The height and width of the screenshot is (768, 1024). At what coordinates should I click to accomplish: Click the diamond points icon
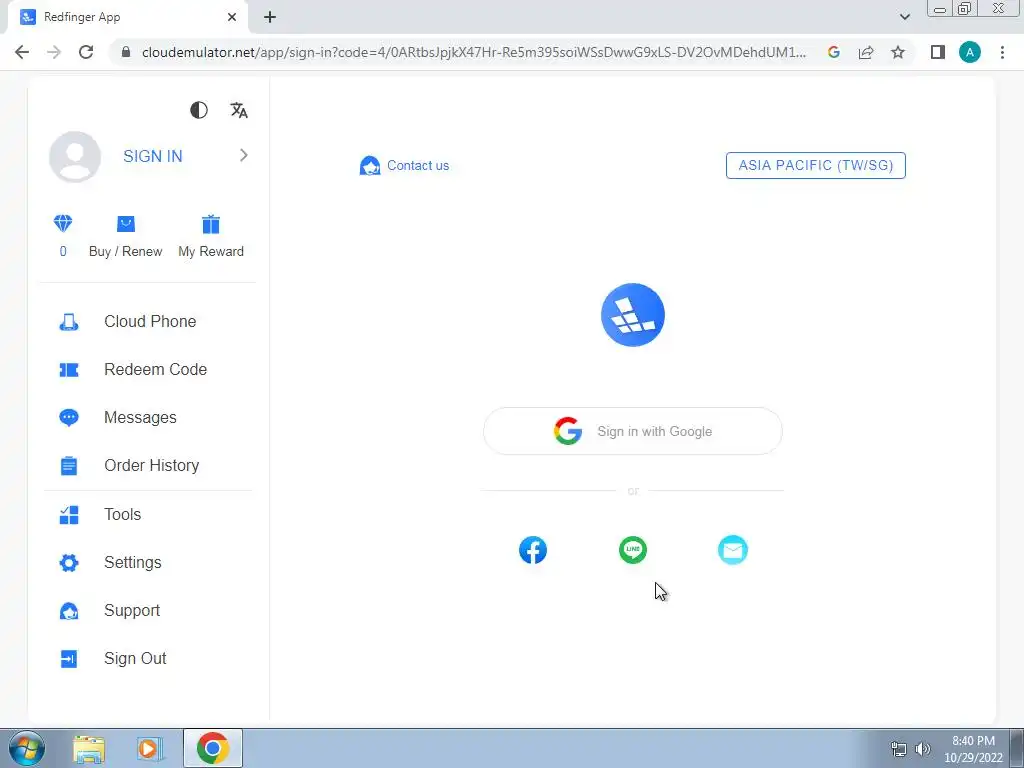63,224
